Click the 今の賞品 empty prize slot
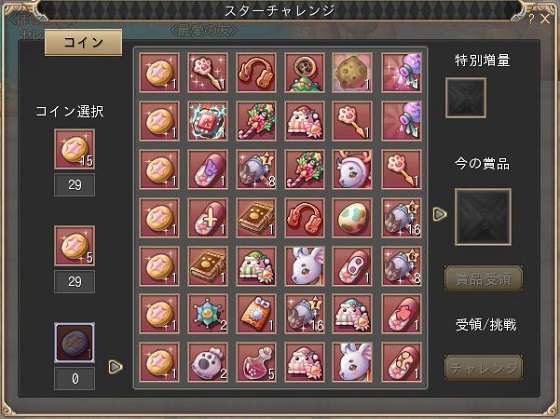The image size is (560, 419). click(x=483, y=217)
